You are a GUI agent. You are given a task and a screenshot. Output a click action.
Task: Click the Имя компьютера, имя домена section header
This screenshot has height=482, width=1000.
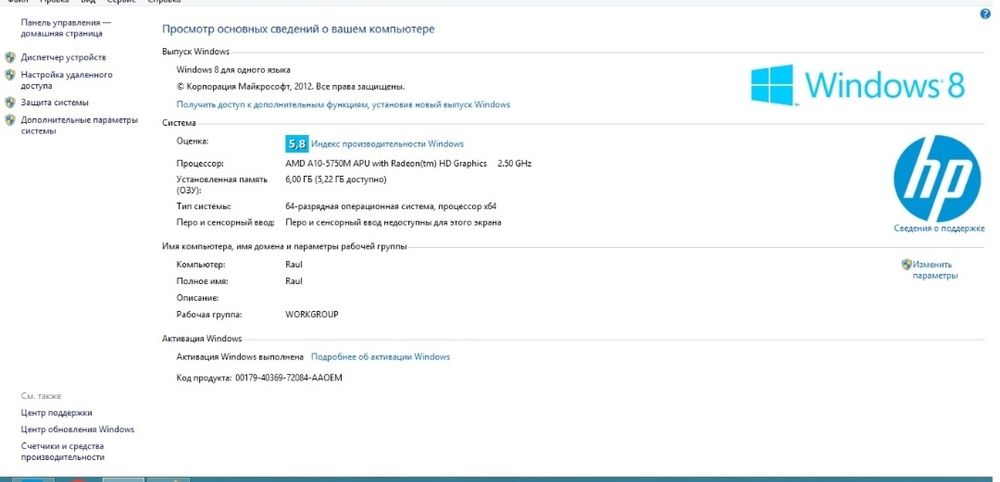pos(284,247)
